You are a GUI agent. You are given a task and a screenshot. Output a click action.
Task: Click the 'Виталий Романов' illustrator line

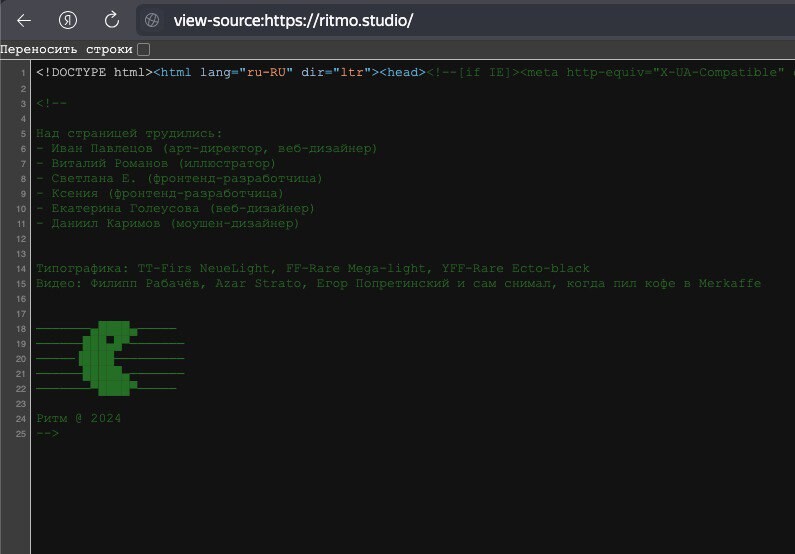click(155, 163)
